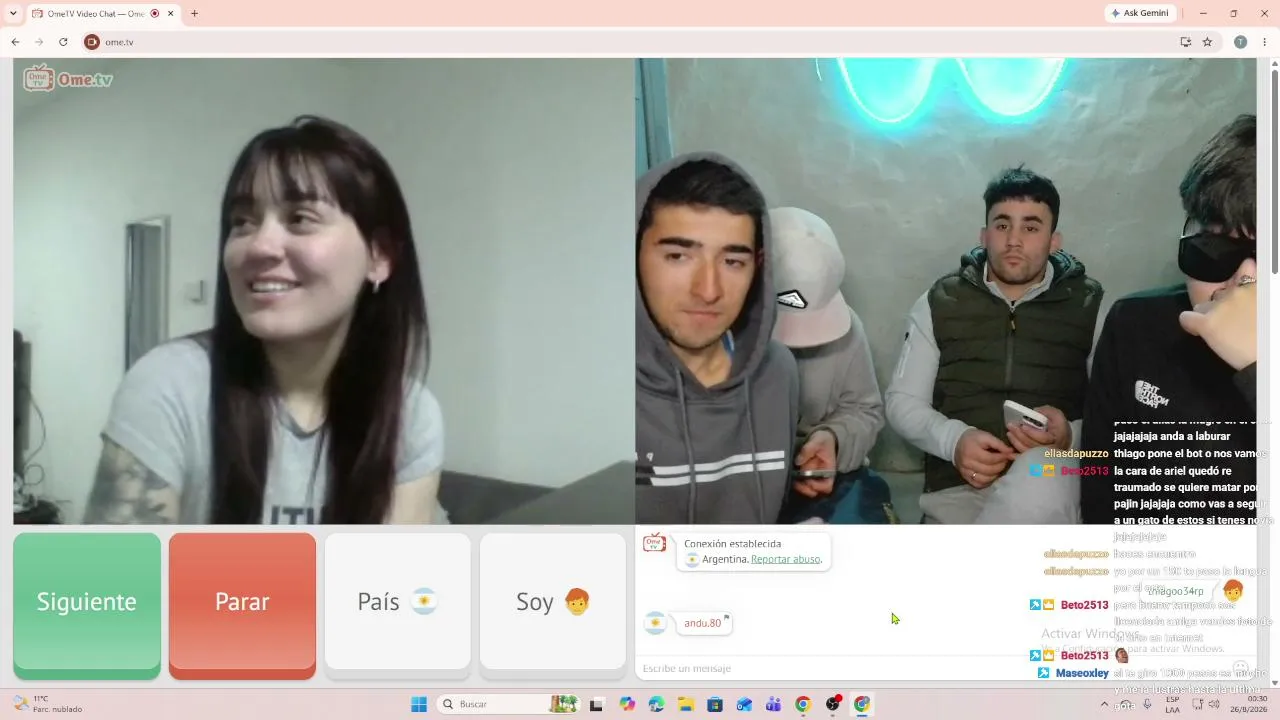Open the tab search dropdown arrow
This screenshot has height=720, width=1280.
pyautogui.click(x=13, y=13)
